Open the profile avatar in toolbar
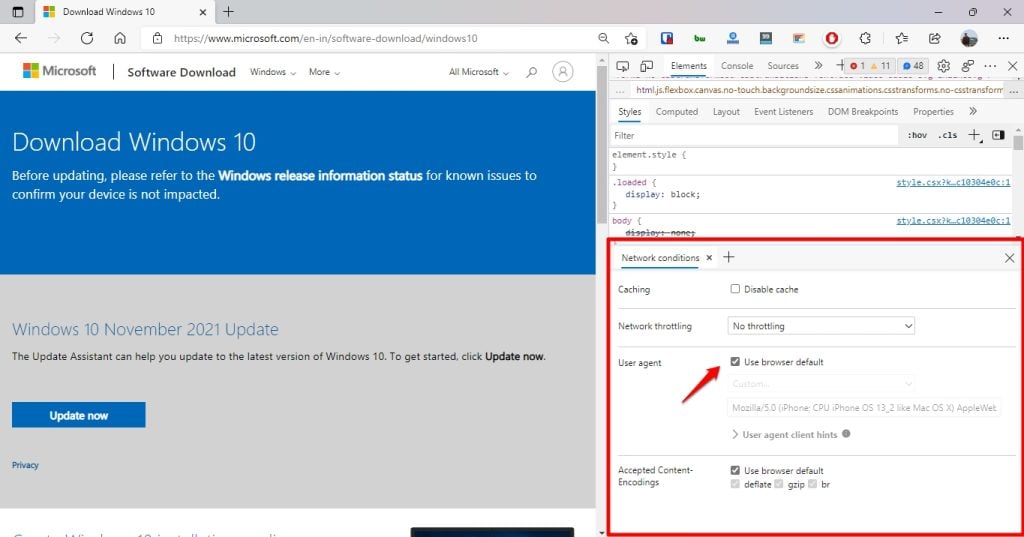Screen dimensions: 1024x537 [x=969, y=39]
